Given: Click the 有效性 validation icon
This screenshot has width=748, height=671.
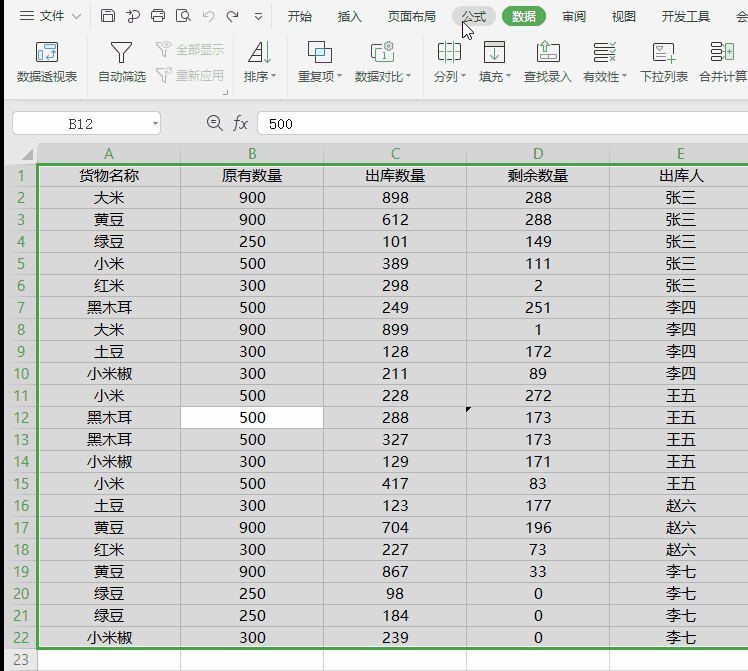Looking at the screenshot, I should tap(605, 52).
